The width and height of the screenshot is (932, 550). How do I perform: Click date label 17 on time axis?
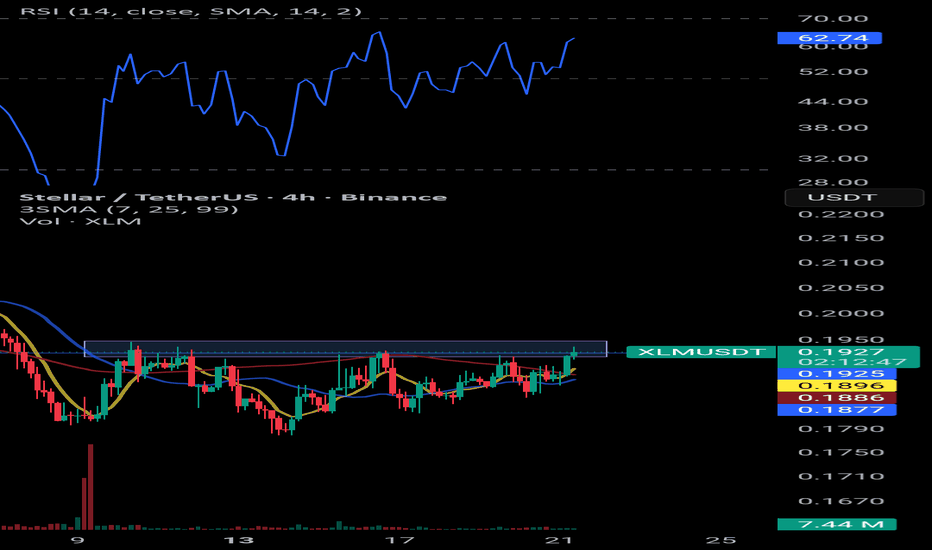click(399, 540)
